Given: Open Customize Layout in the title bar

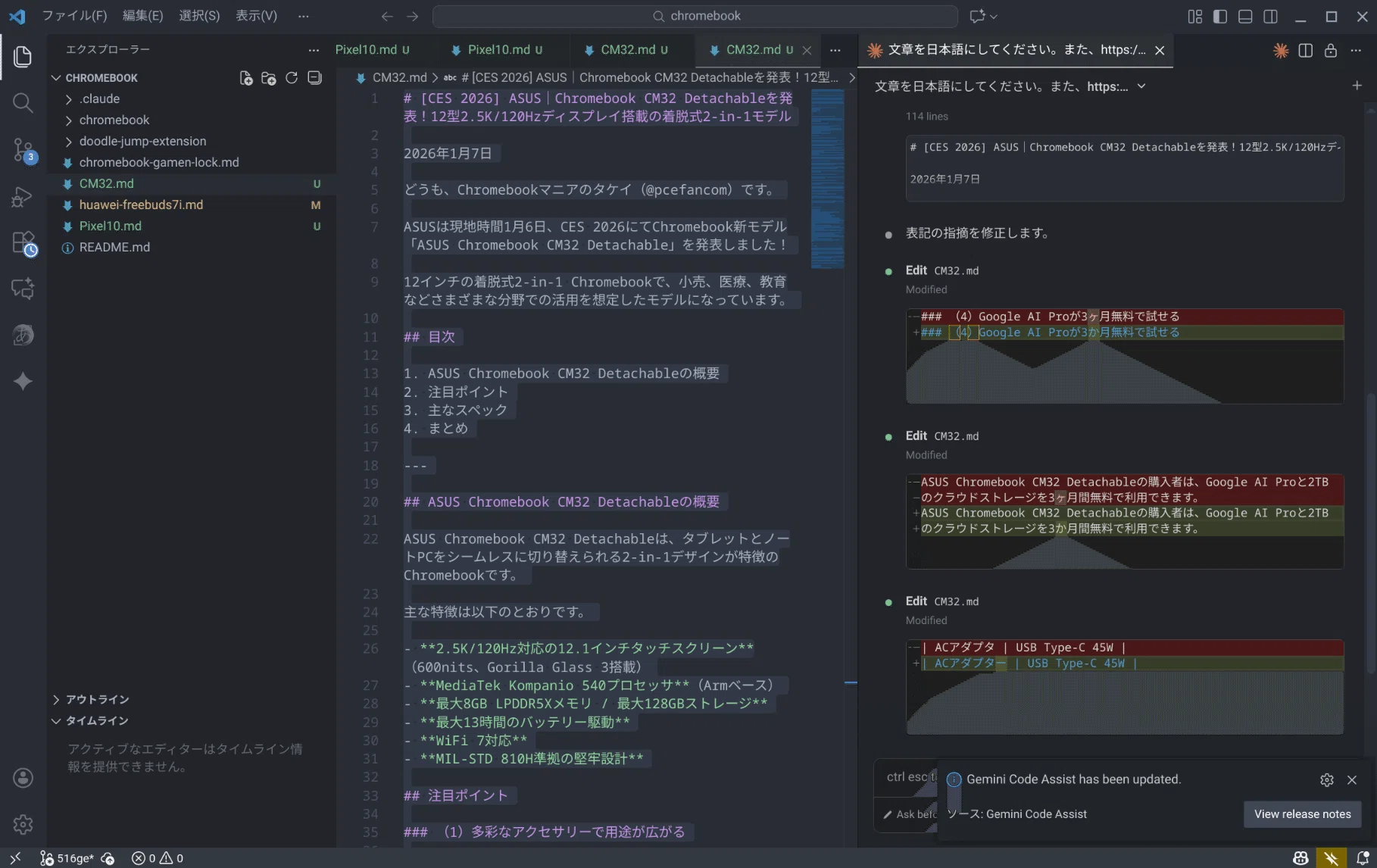Looking at the screenshot, I should pyautogui.click(x=1194, y=16).
